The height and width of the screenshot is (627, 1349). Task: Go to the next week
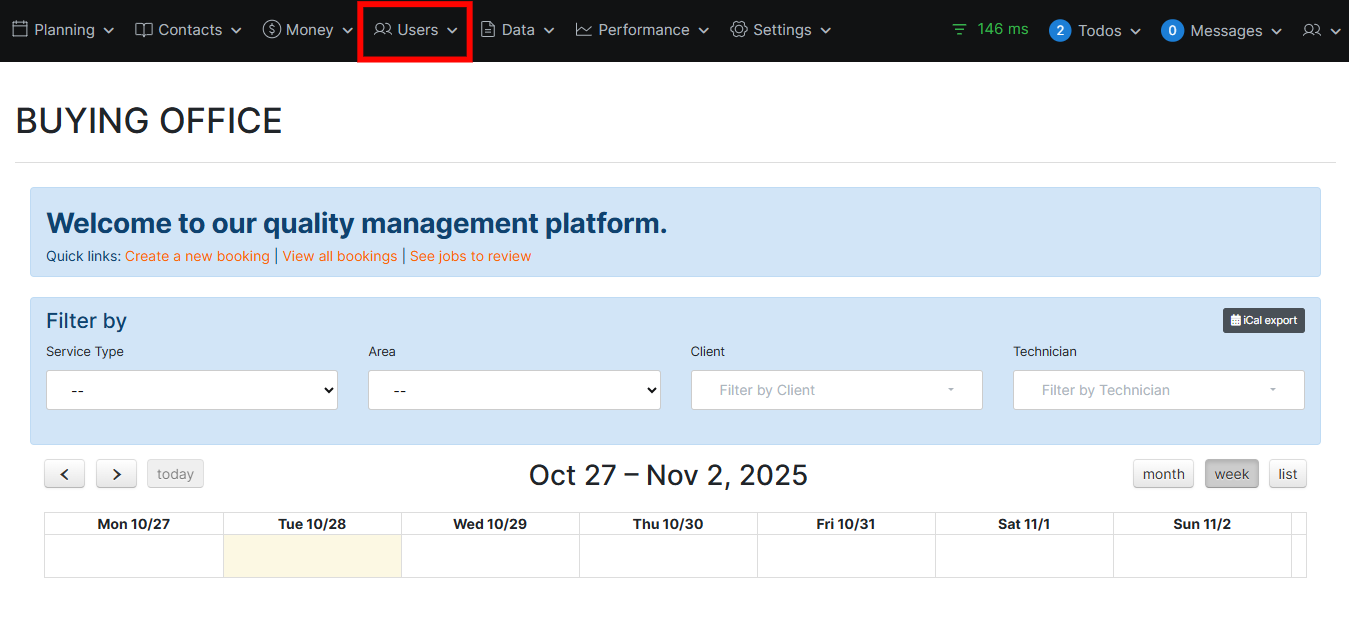click(116, 474)
